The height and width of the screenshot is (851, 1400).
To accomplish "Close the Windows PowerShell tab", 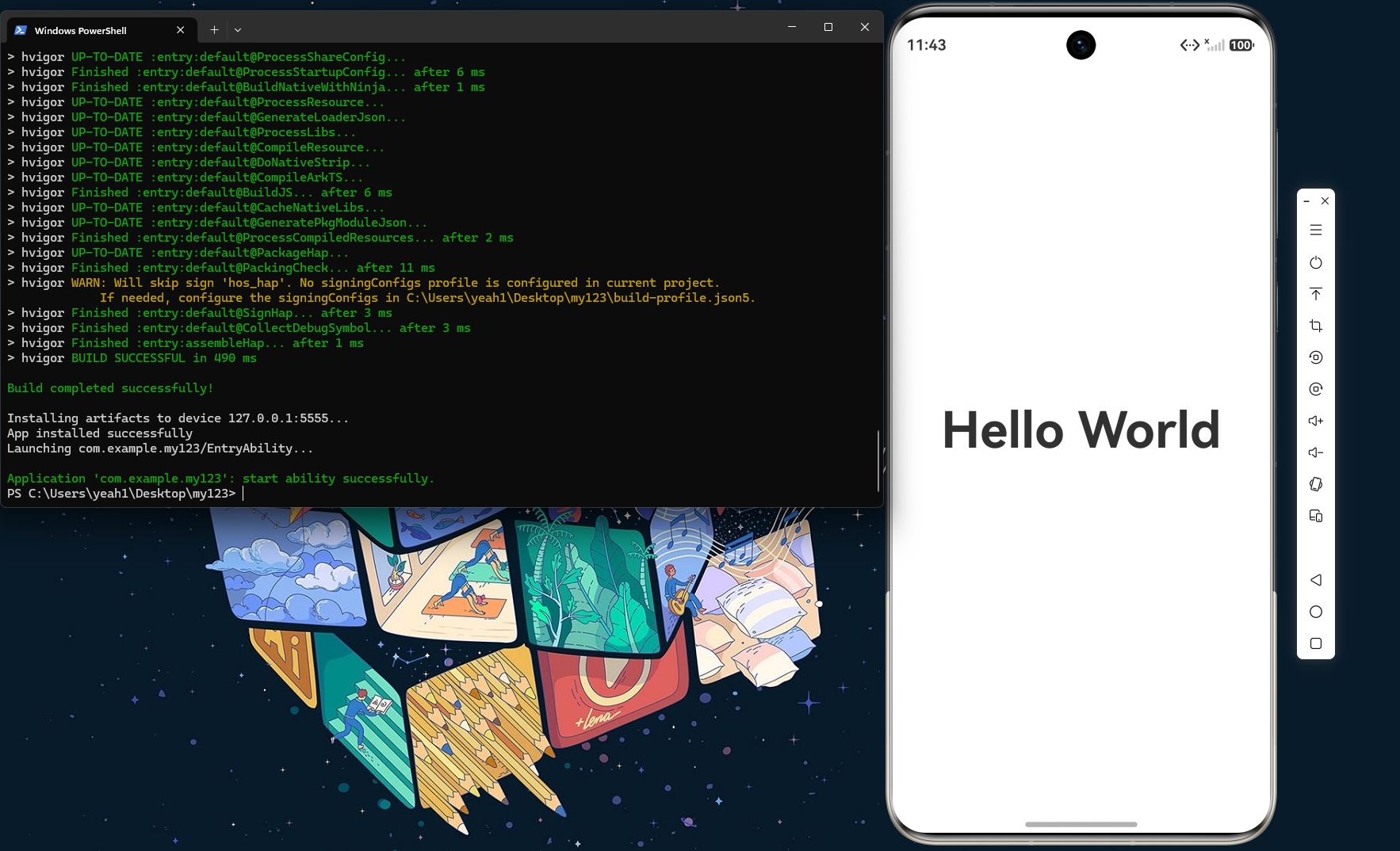I will tap(181, 30).
